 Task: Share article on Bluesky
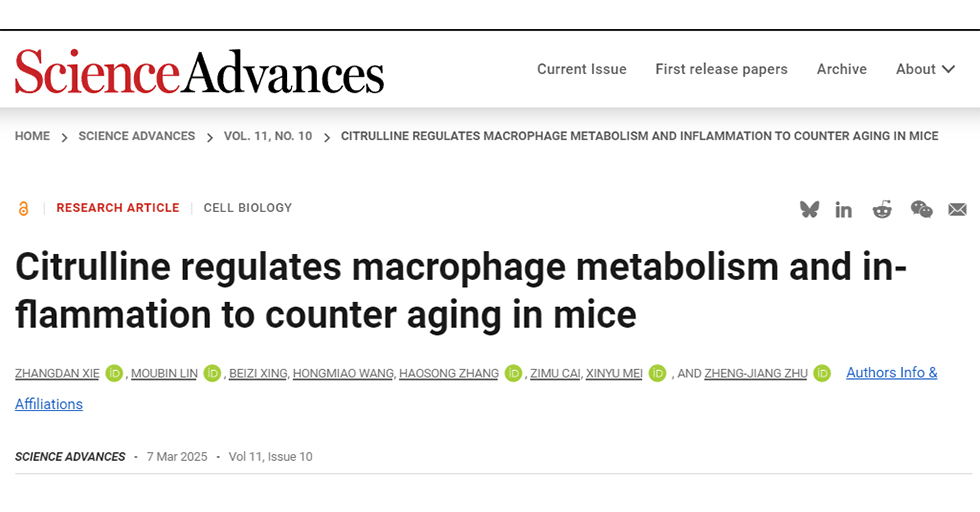coord(809,209)
